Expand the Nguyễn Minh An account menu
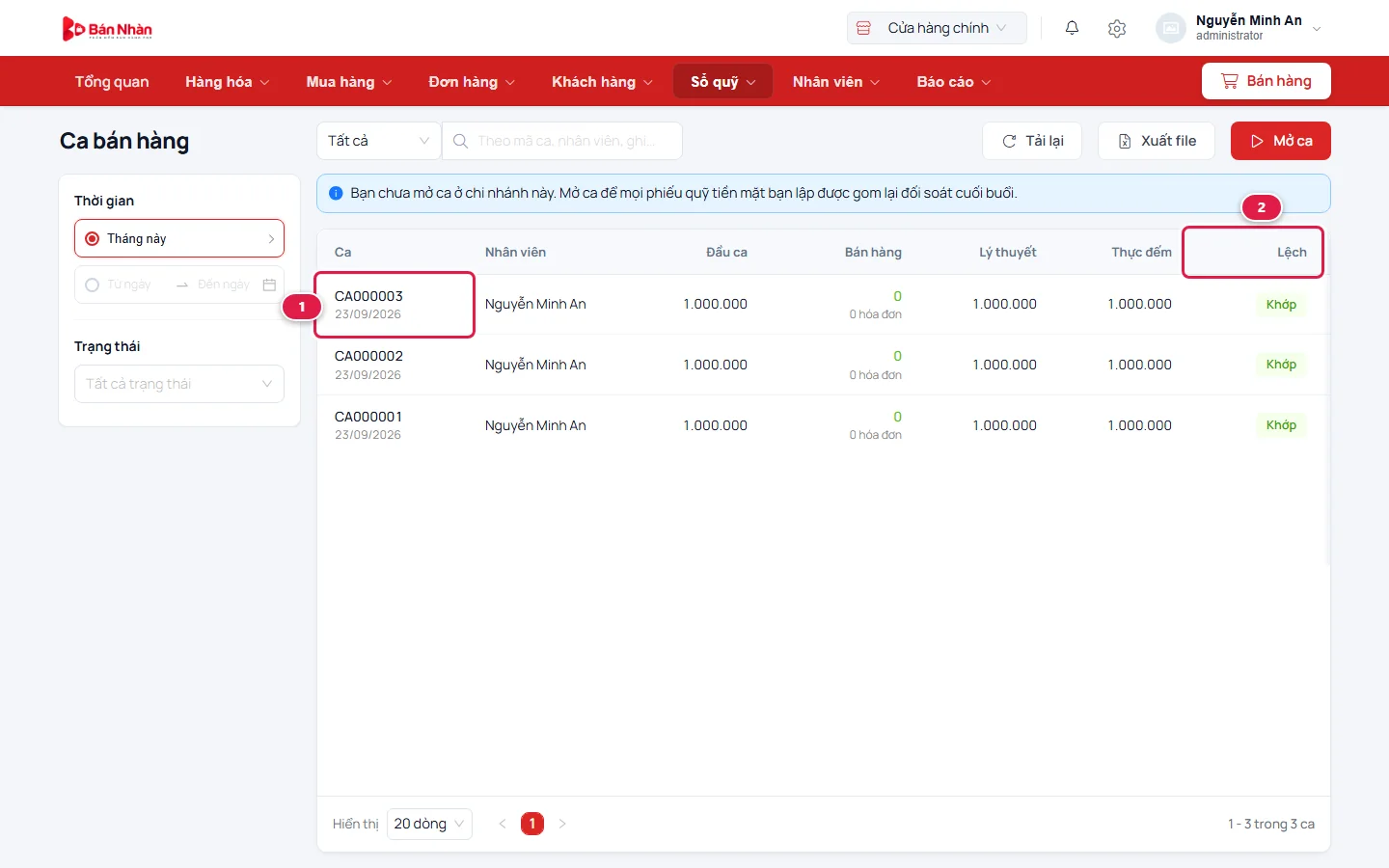Image resolution: width=1389 pixels, height=868 pixels. point(1318,29)
